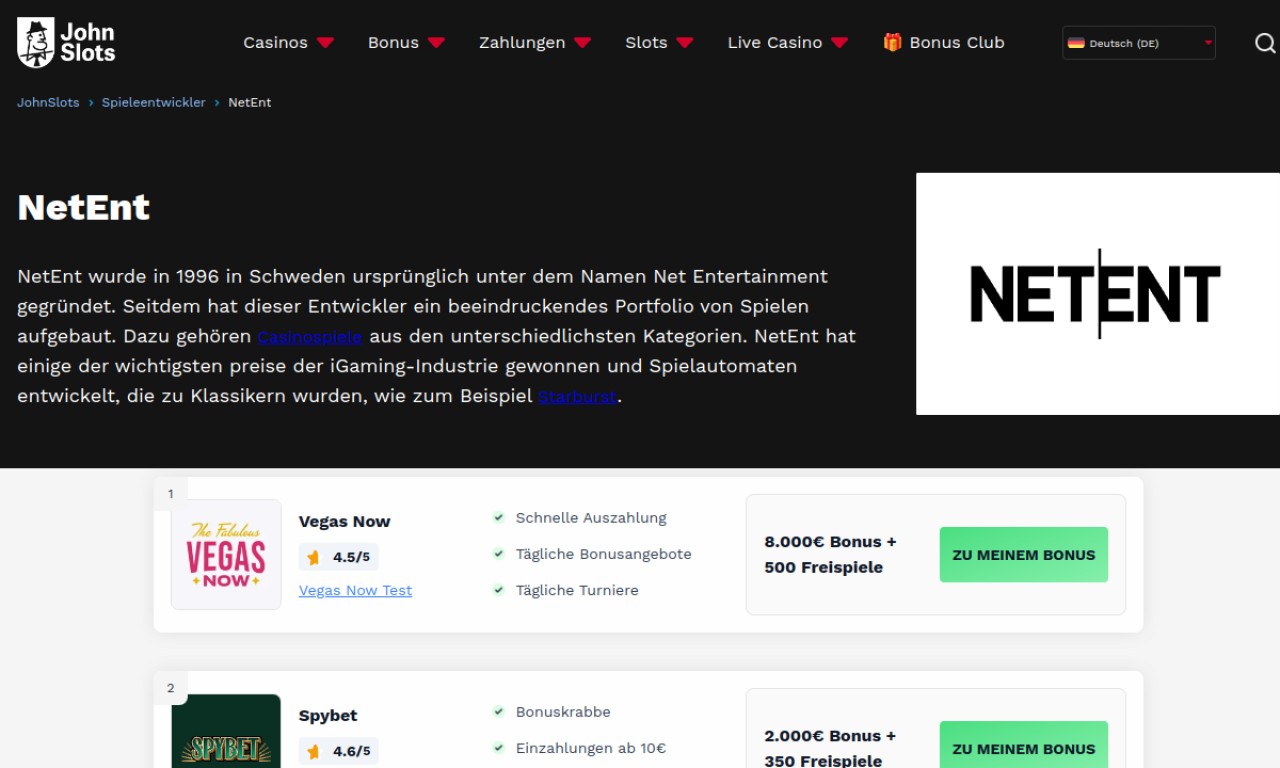1280x768 pixels.
Task: Click the star icon in Vegas Now rating
Action: (x=314, y=557)
